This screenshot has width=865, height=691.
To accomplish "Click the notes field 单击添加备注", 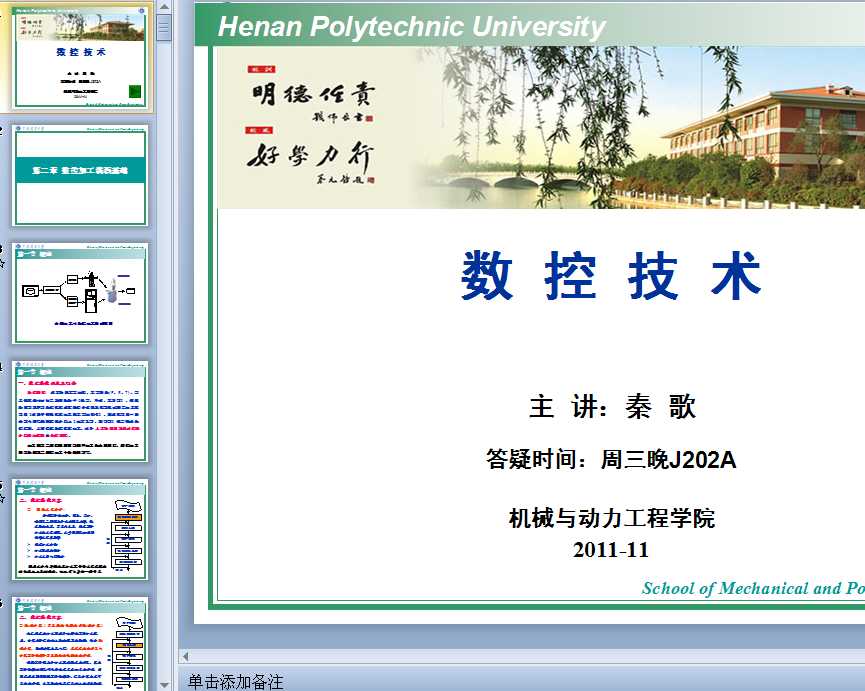I will pyautogui.click(x=236, y=682).
